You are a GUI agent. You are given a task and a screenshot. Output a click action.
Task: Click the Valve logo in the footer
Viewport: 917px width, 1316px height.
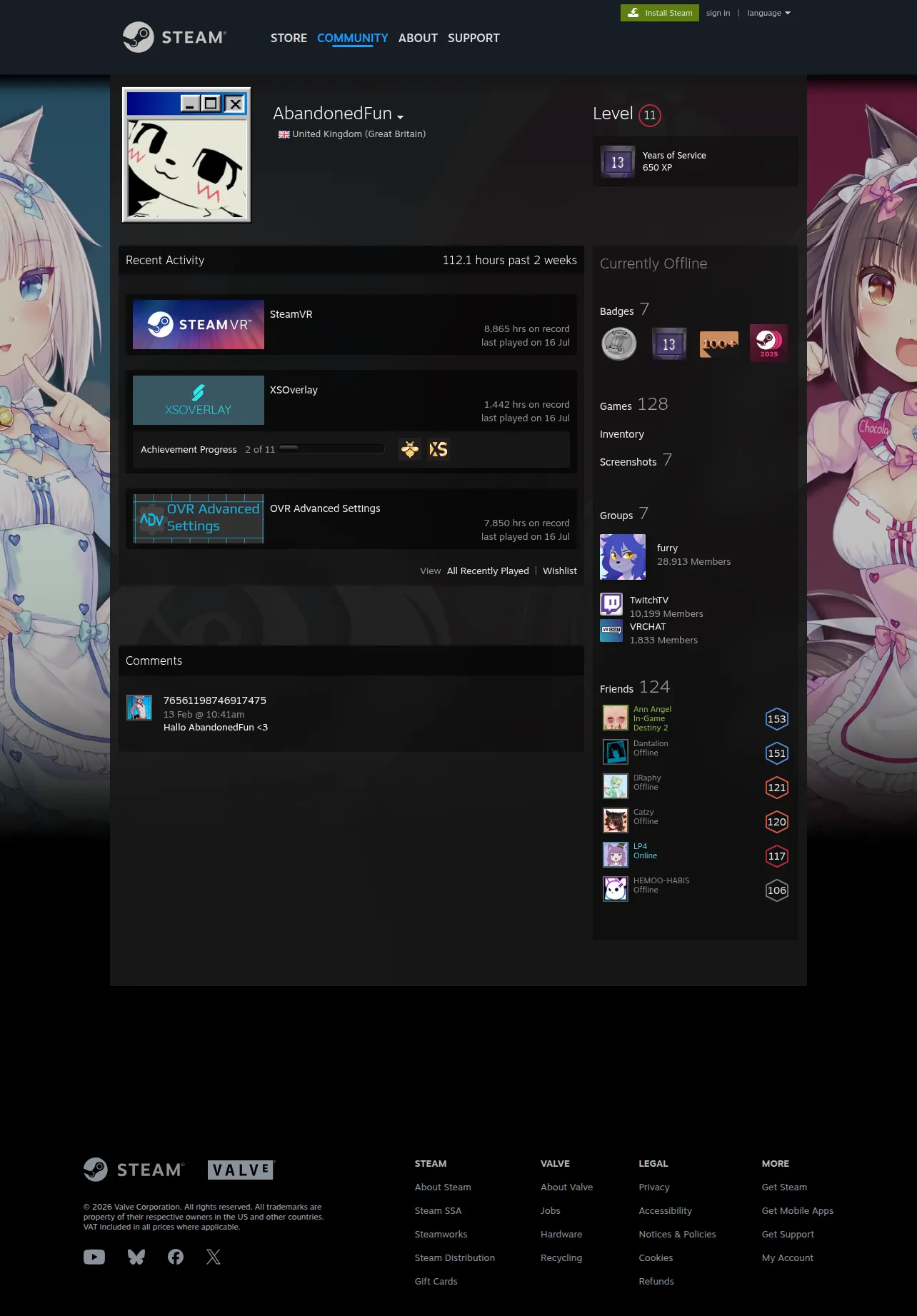point(241,1170)
